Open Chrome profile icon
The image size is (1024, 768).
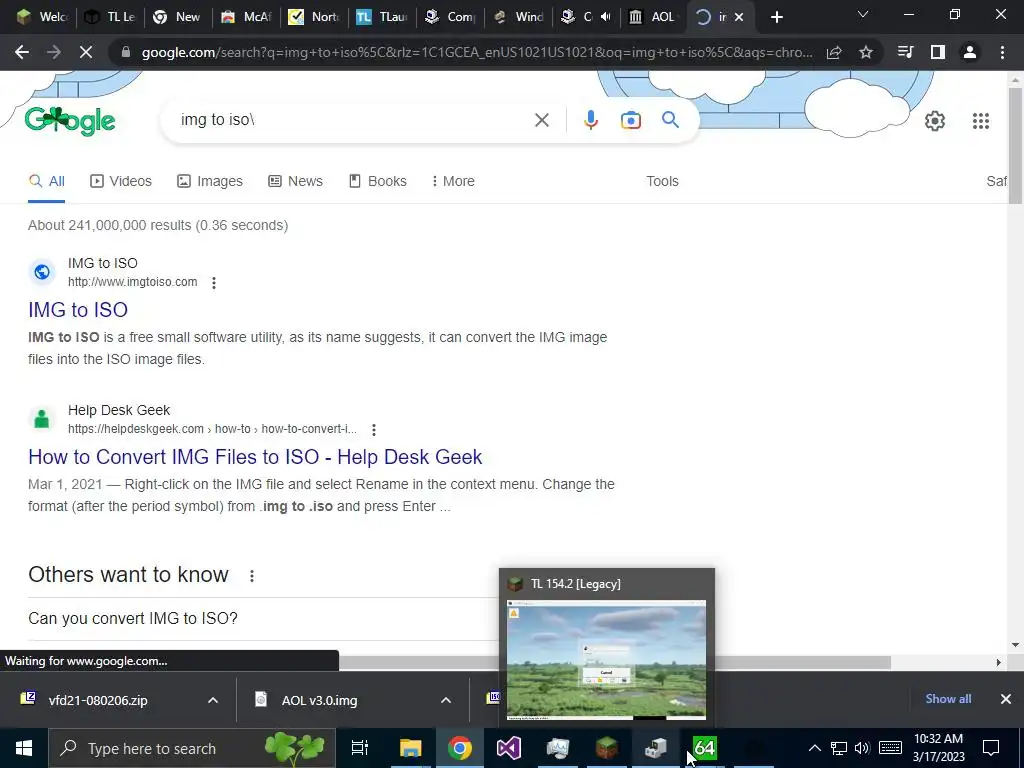(970, 52)
